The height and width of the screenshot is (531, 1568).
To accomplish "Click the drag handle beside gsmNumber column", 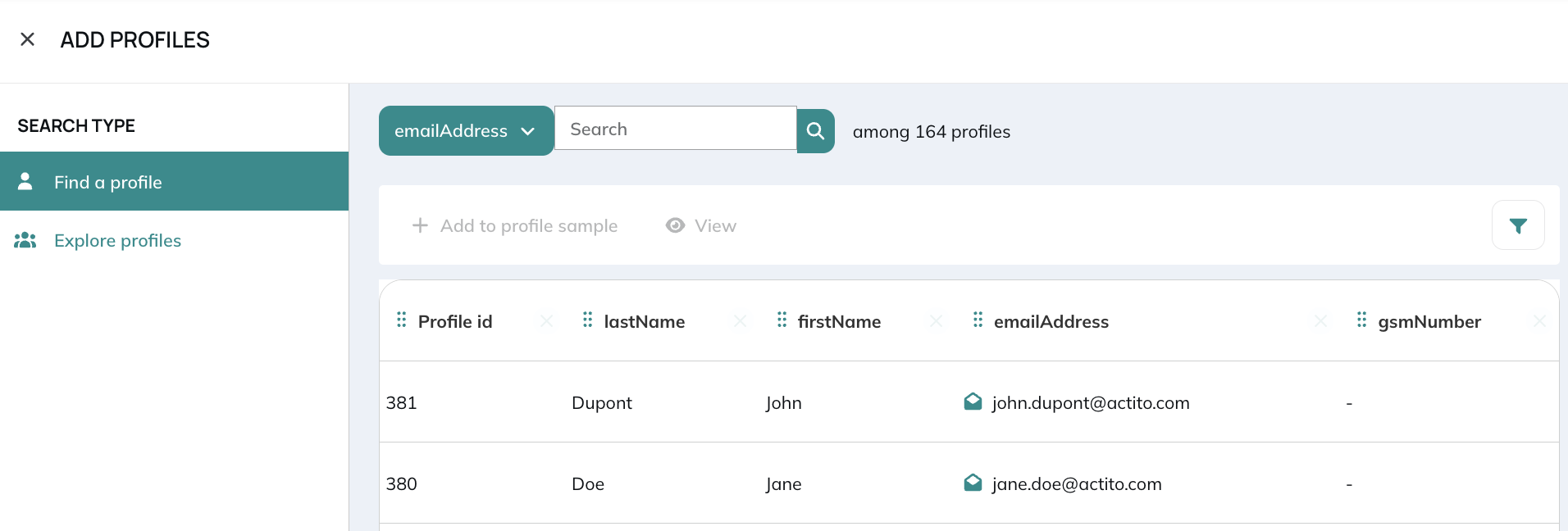I will coord(1361,320).
